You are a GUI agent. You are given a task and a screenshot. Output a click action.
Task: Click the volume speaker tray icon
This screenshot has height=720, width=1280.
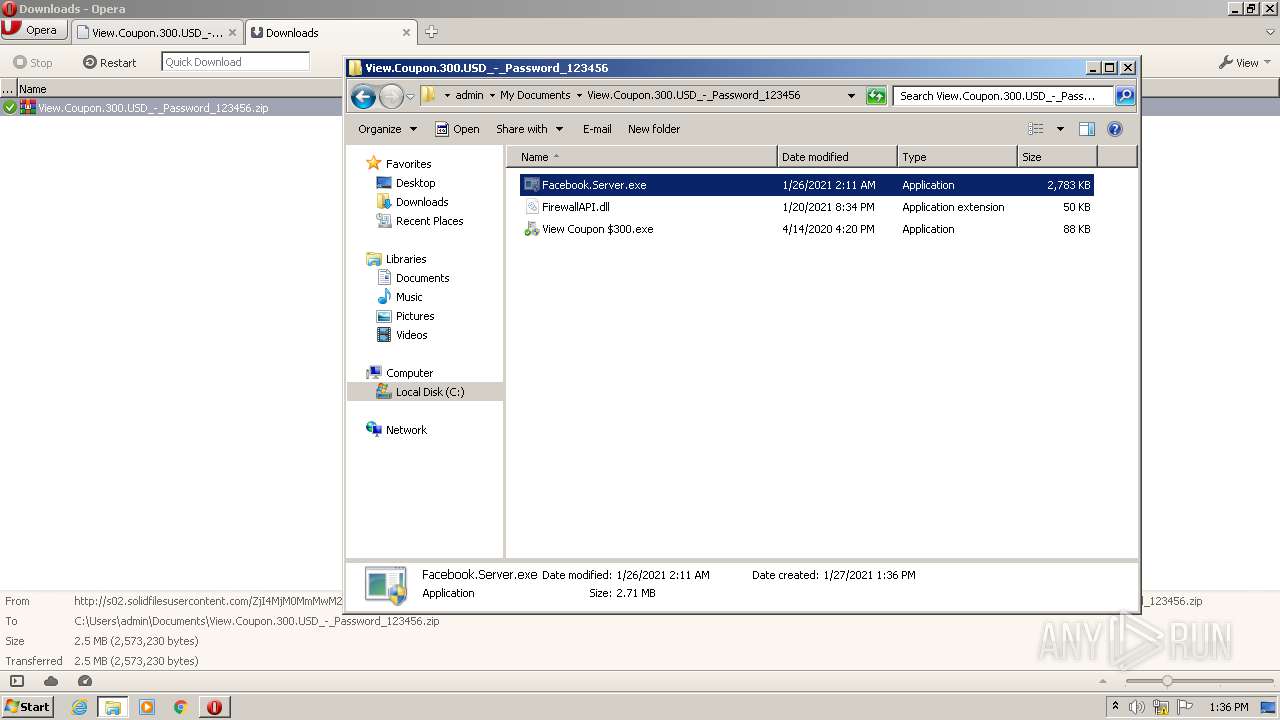click(1137, 707)
